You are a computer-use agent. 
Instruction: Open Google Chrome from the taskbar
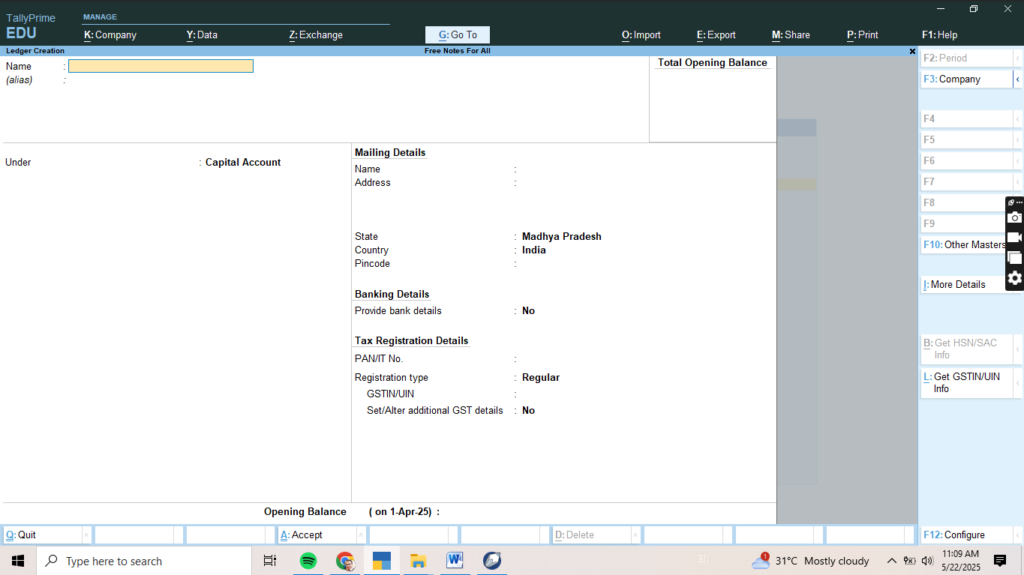345,561
